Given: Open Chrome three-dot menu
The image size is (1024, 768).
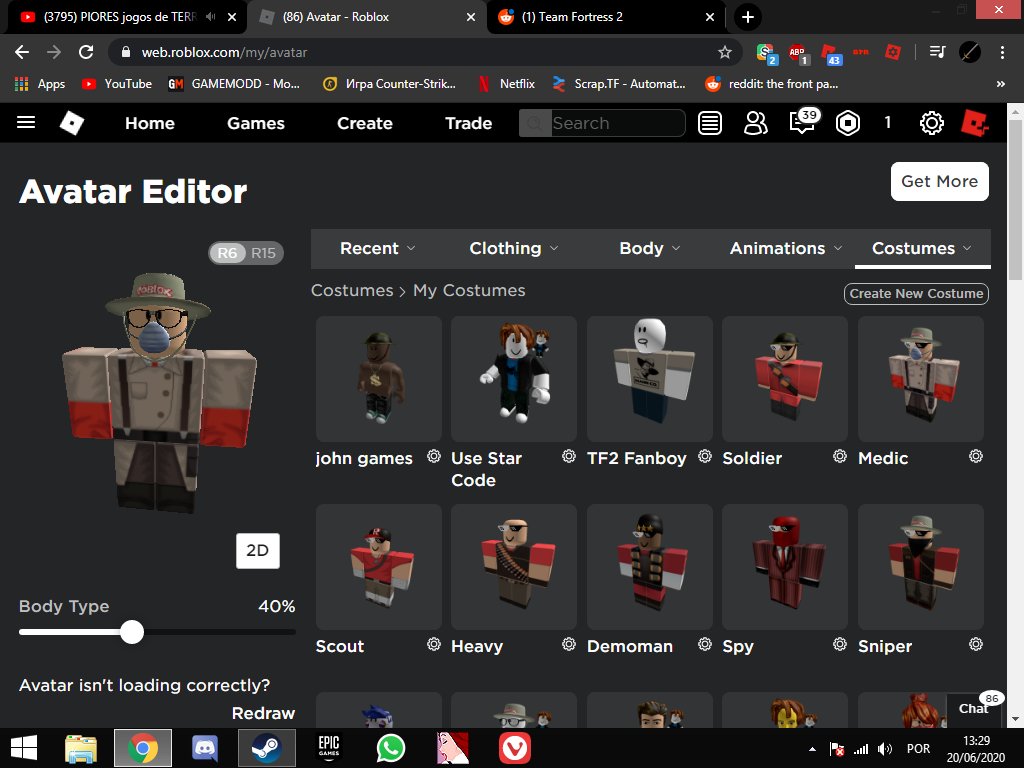Looking at the screenshot, I should pos(1002,52).
